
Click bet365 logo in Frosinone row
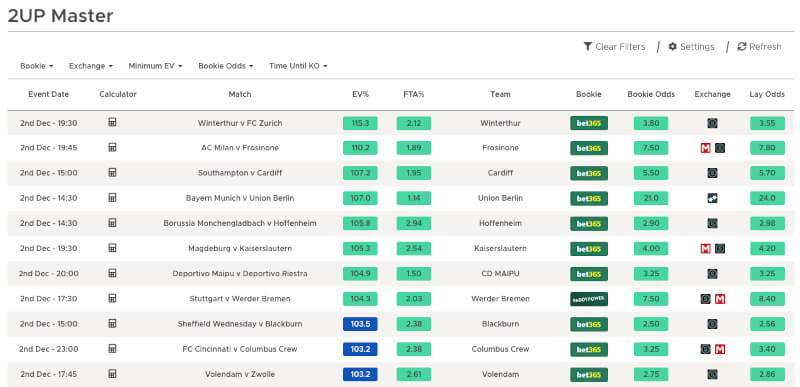coord(589,148)
